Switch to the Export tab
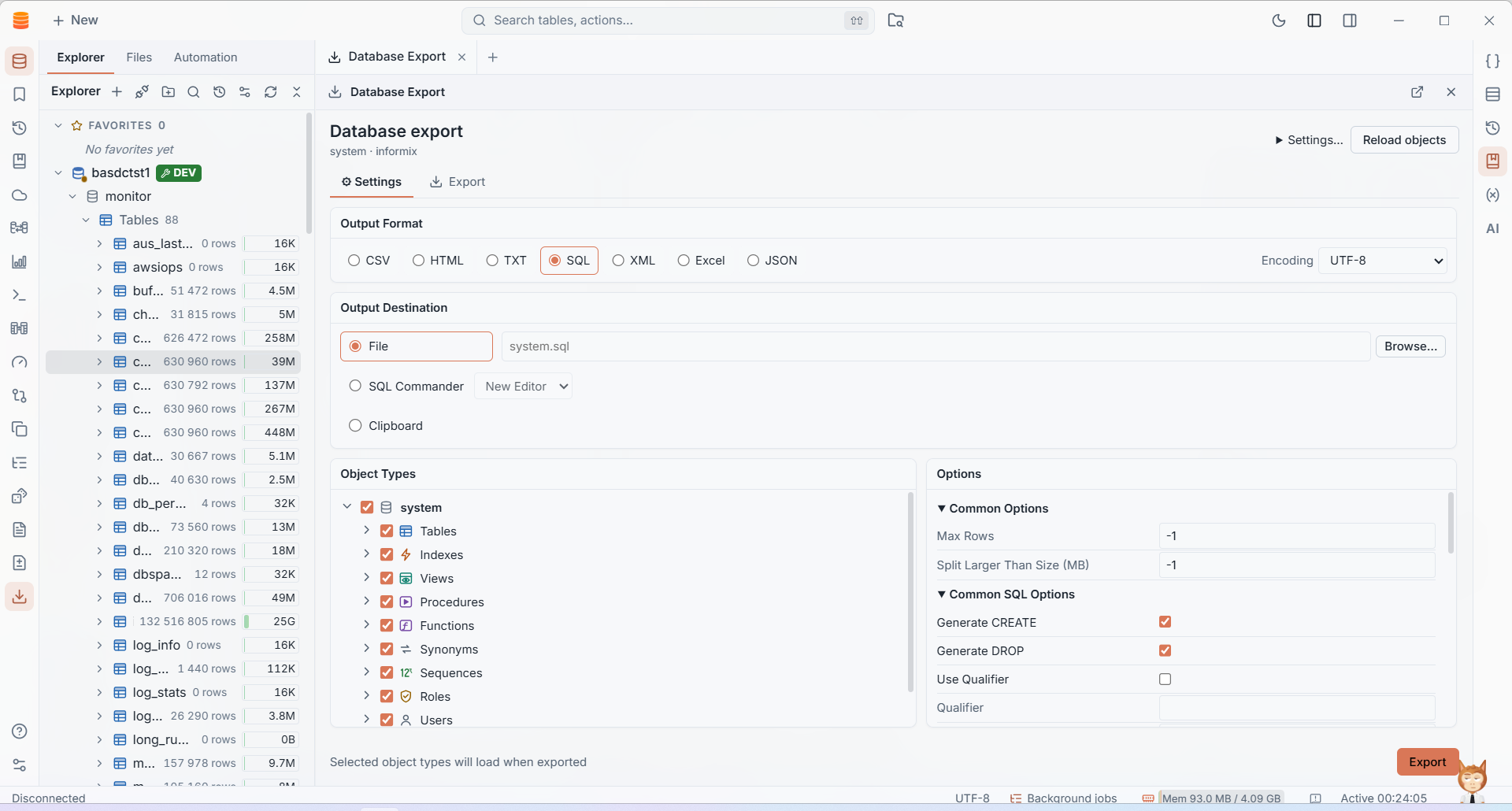 coord(457,182)
